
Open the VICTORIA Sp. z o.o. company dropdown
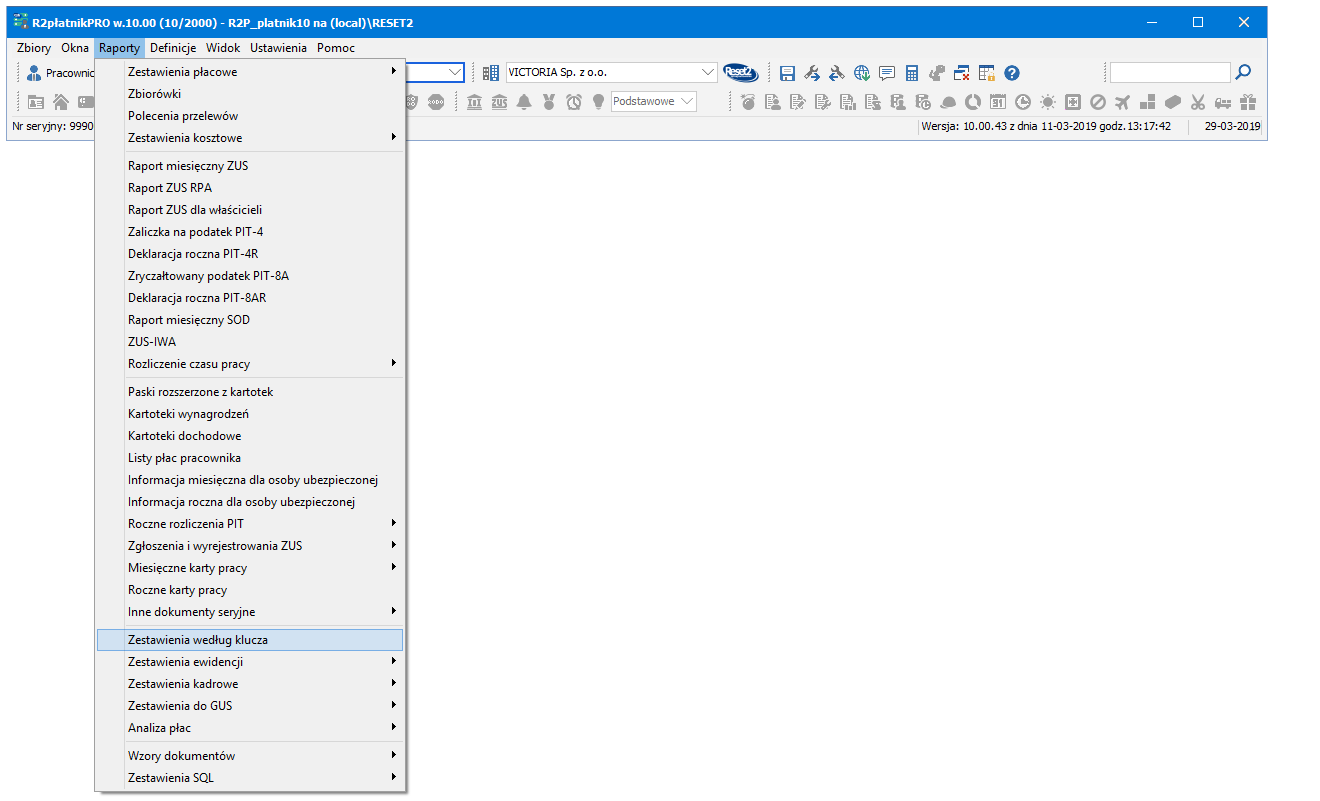click(708, 72)
